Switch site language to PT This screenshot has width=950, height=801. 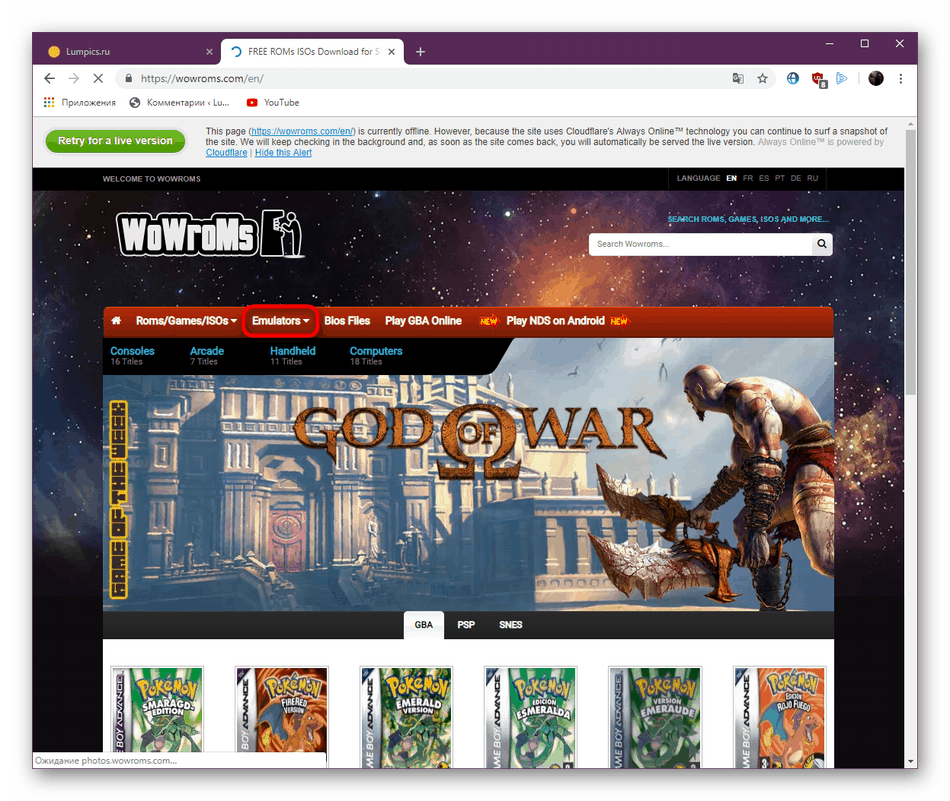click(779, 178)
